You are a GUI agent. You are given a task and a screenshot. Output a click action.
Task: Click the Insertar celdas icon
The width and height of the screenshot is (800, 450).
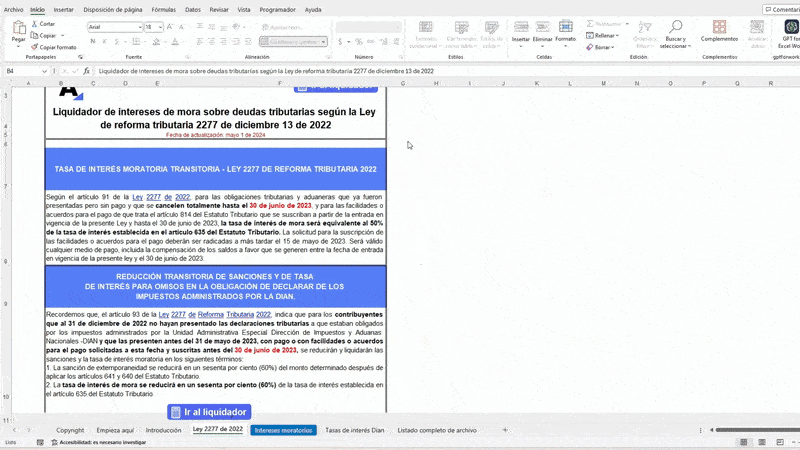tap(521, 27)
